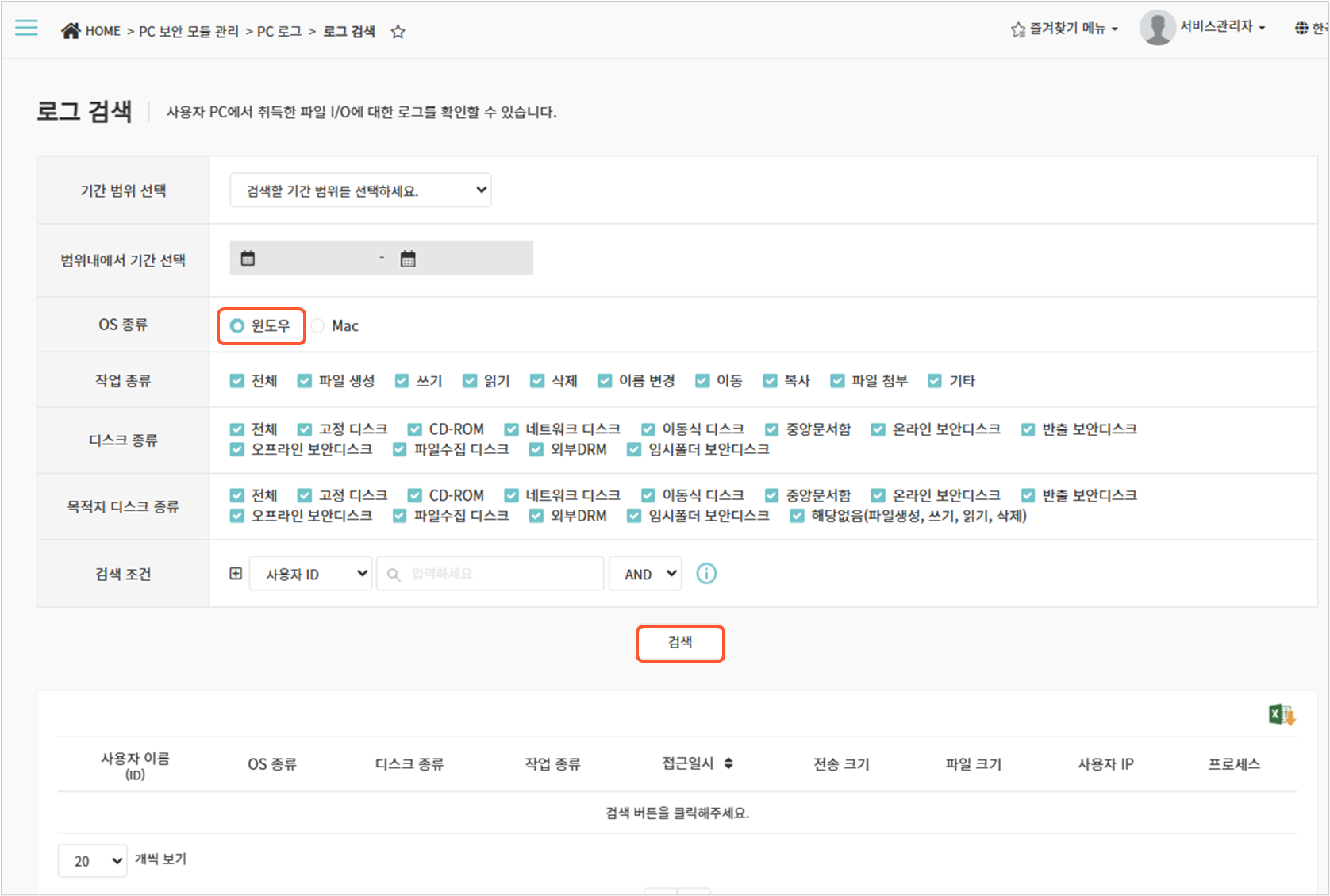Toggle the 해당없음 checkbox in 목적지 디스크 종류
The height and width of the screenshot is (896, 1330).
tap(797, 516)
